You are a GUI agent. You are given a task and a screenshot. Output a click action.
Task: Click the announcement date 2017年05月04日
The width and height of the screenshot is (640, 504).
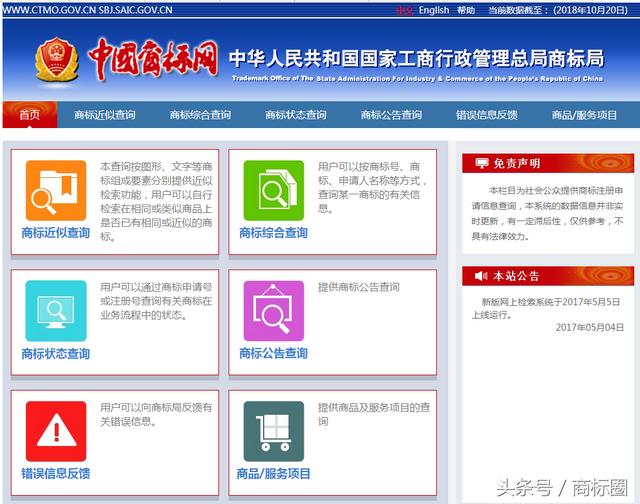point(590,327)
